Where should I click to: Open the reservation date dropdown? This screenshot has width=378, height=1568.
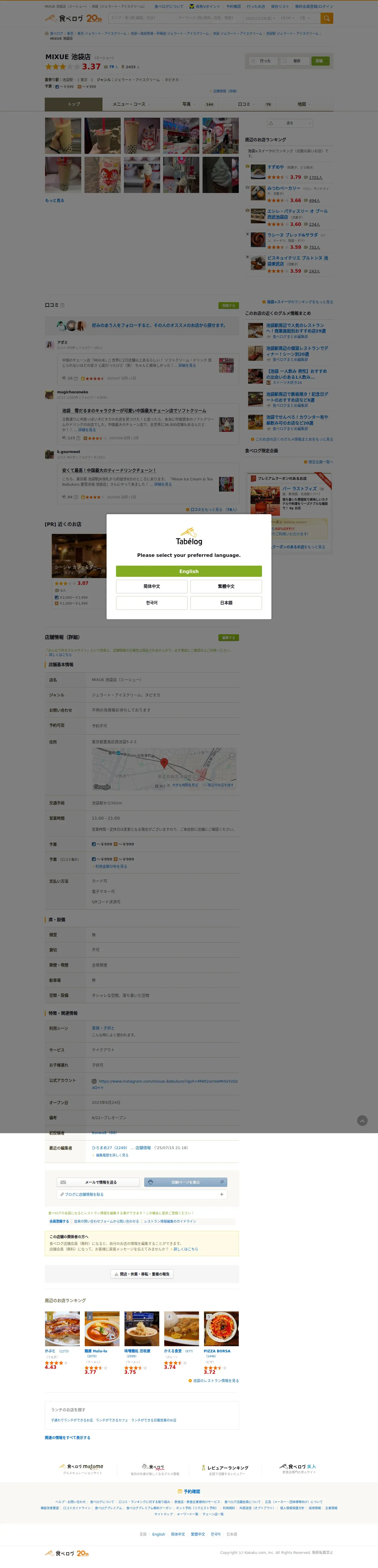[x=261, y=18]
